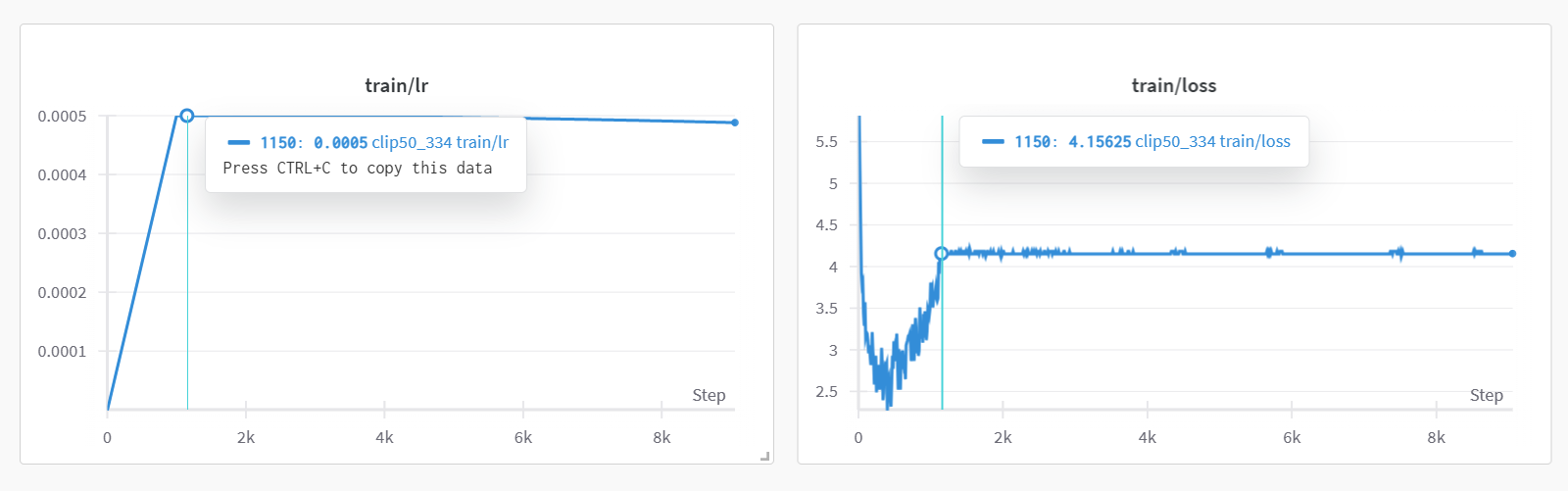Click the hovered point marker on train/loss curve

pyautogui.click(x=942, y=254)
